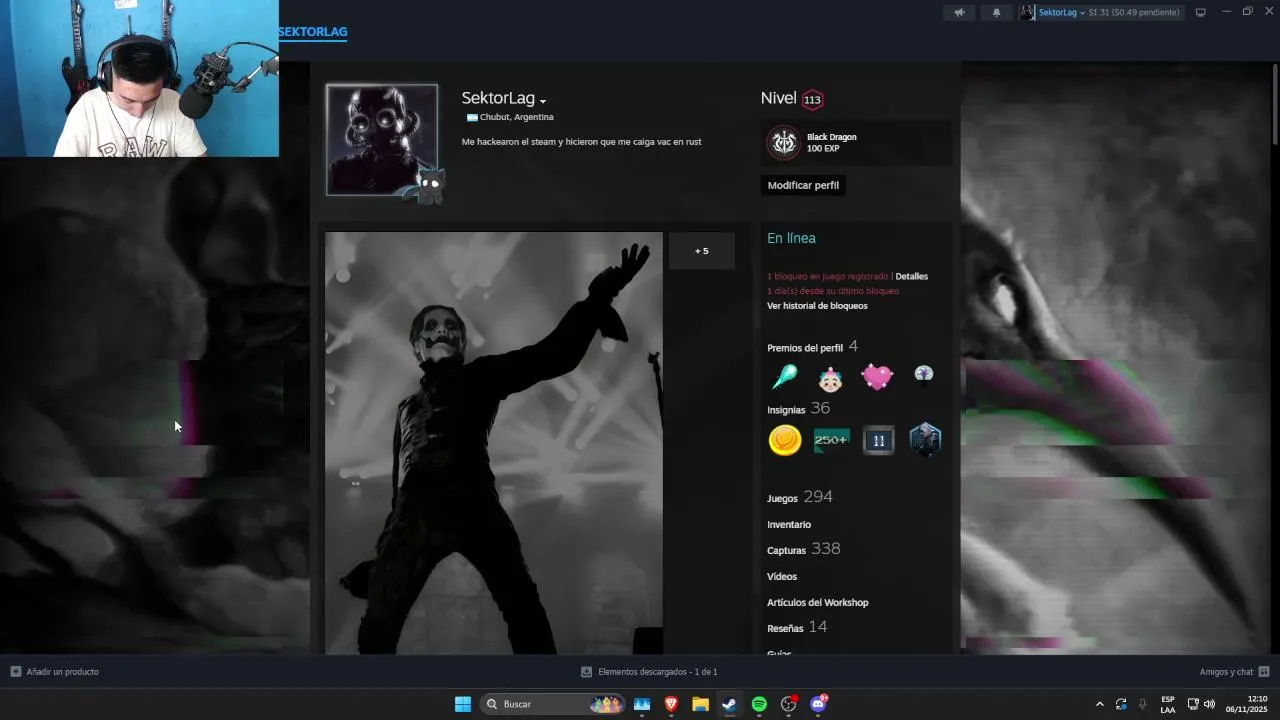Open Reseñas 14 link
The height and width of the screenshot is (720, 1280).
click(797, 627)
